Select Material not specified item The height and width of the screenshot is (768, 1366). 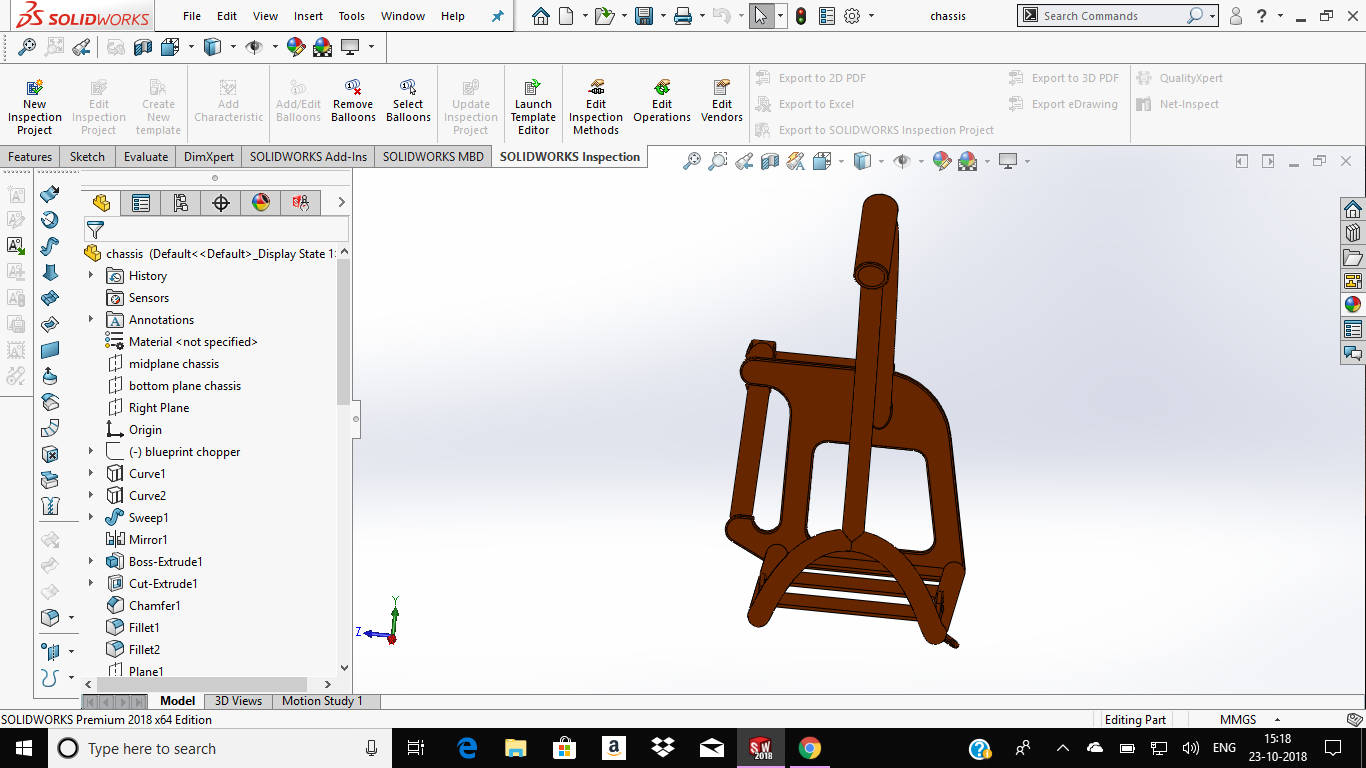click(182, 341)
